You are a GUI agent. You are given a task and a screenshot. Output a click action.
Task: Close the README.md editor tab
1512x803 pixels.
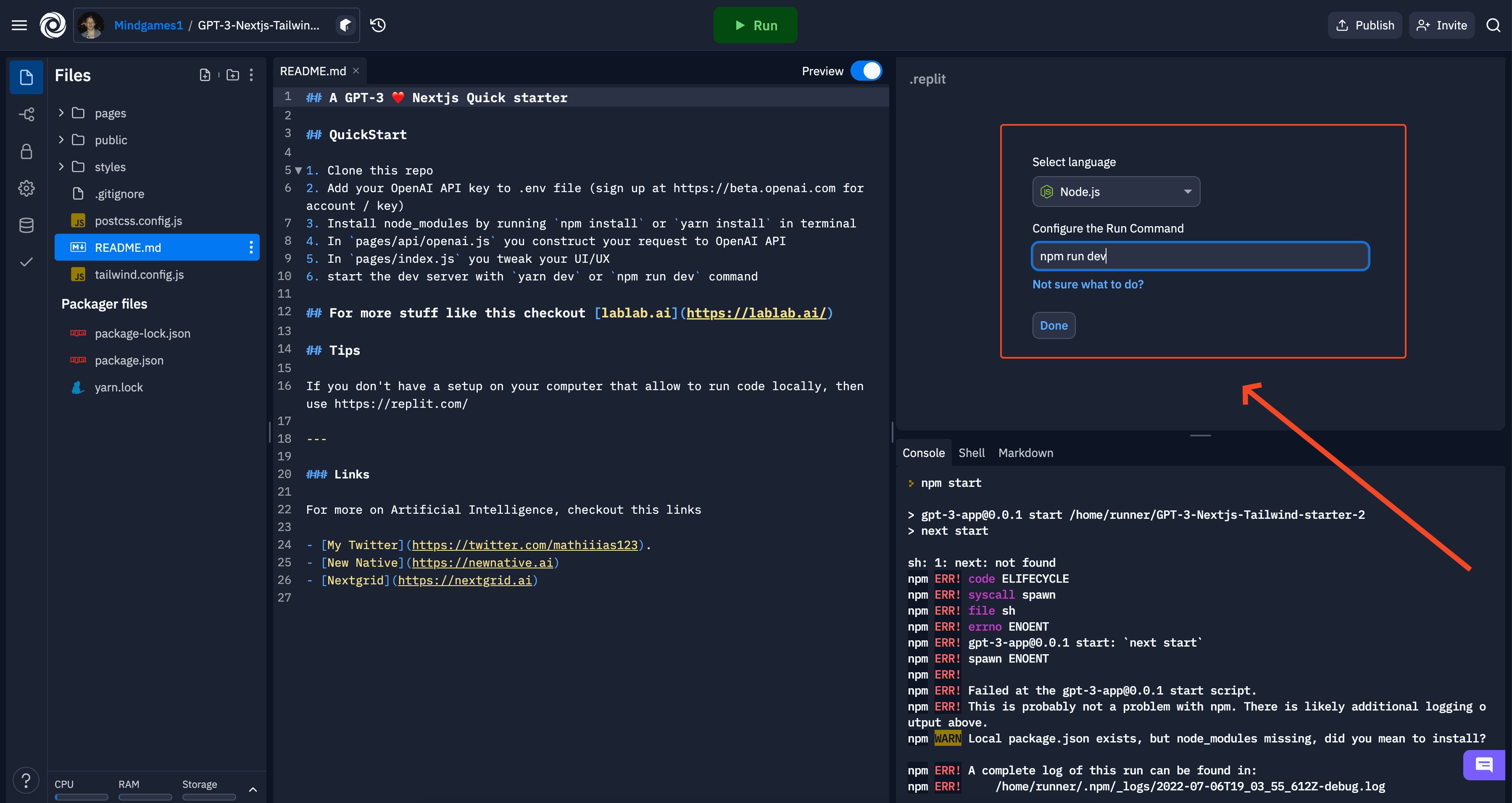(356, 71)
